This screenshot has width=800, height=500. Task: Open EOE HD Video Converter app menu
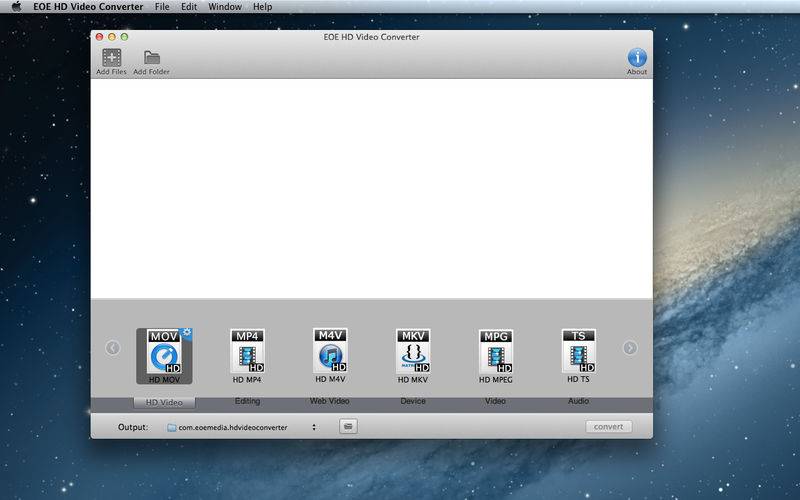click(x=88, y=7)
